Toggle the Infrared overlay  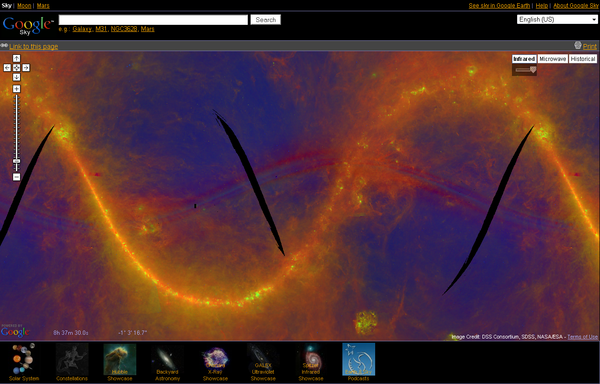pyautogui.click(x=524, y=59)
